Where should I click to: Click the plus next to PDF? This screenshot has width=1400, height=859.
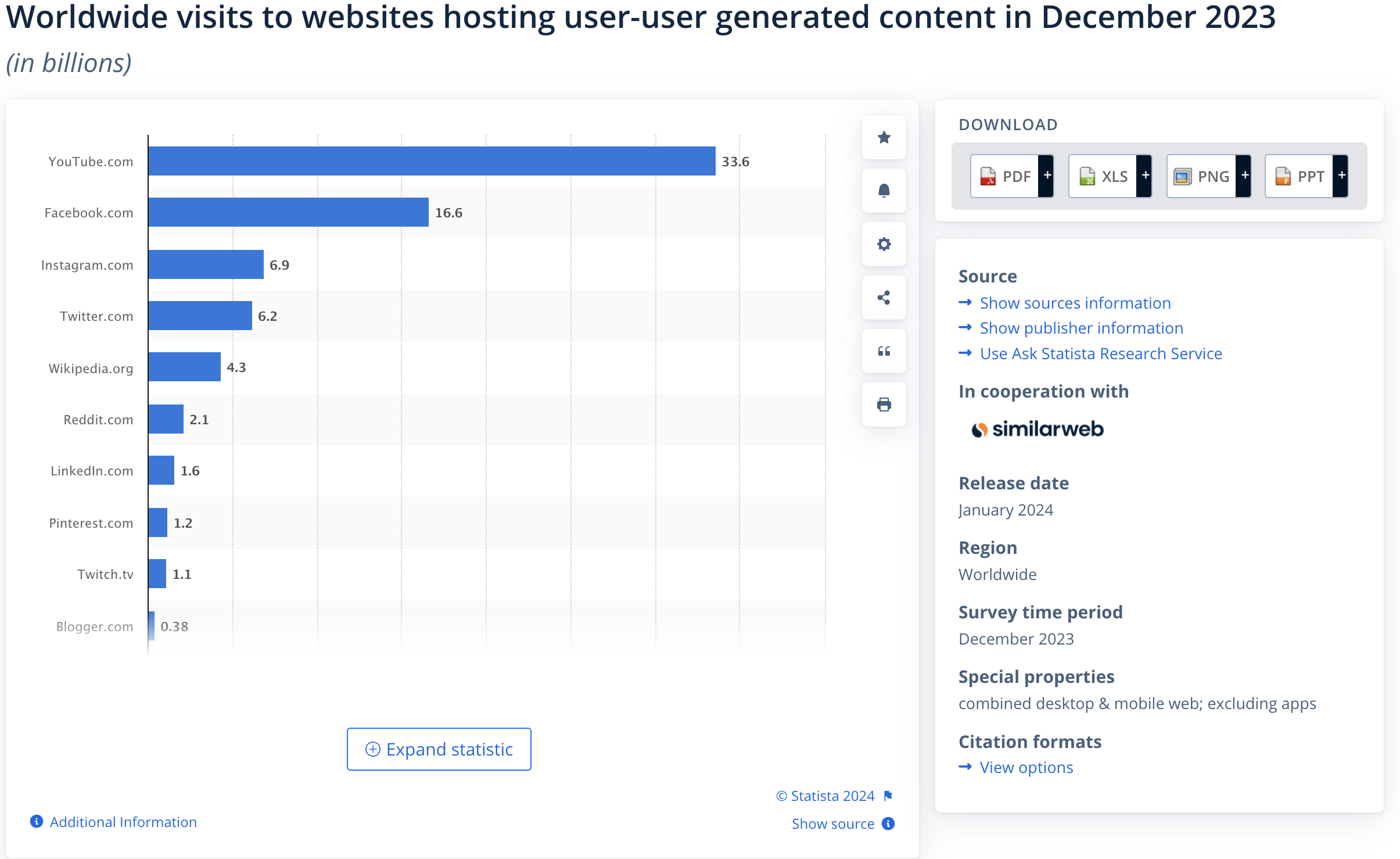coord(1047,176)
